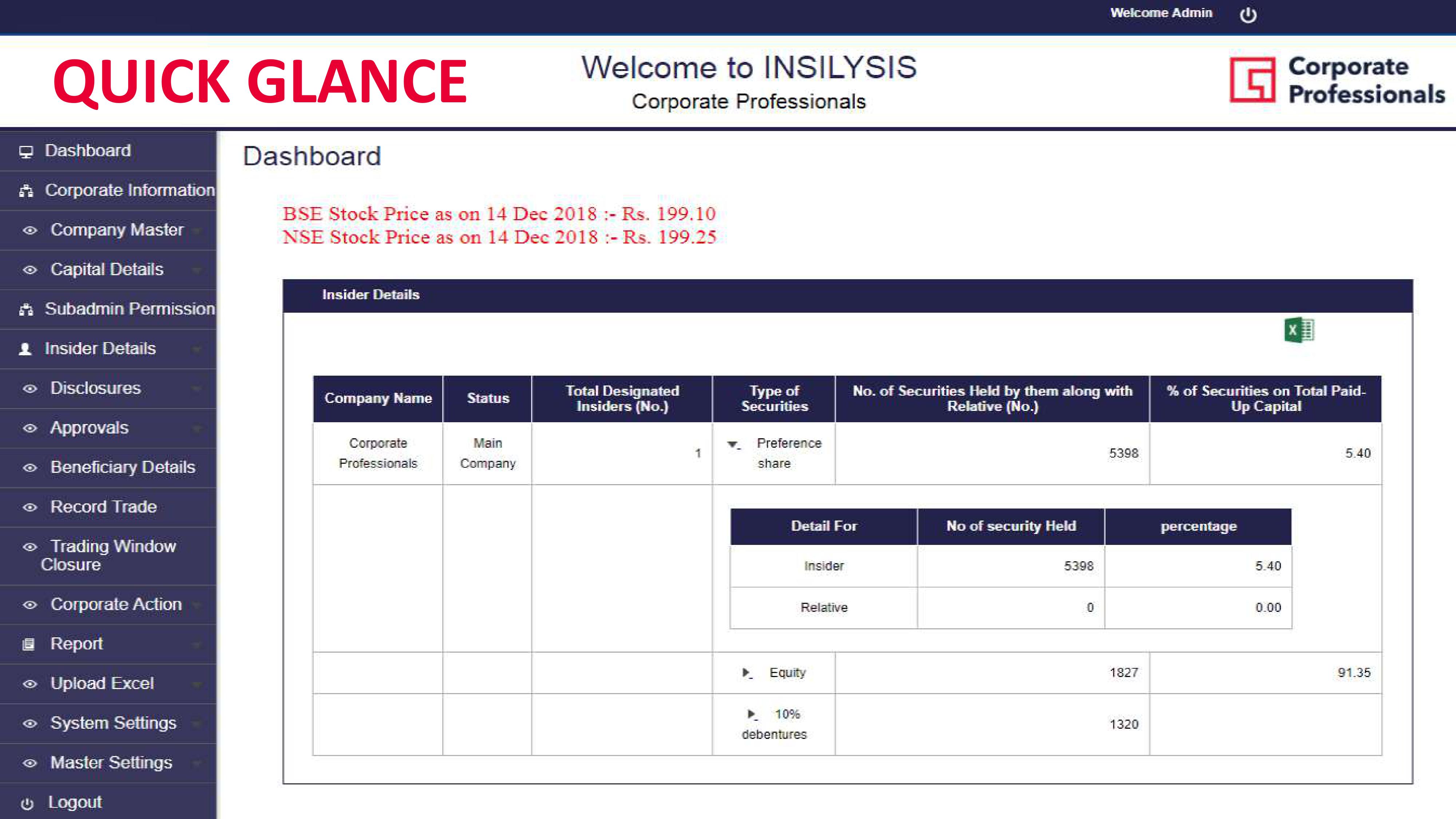Image resolution: width=1456 pixels, height=819 pixels.
Task: Expand the 10% debentures row
Action: tap(752, 715)
